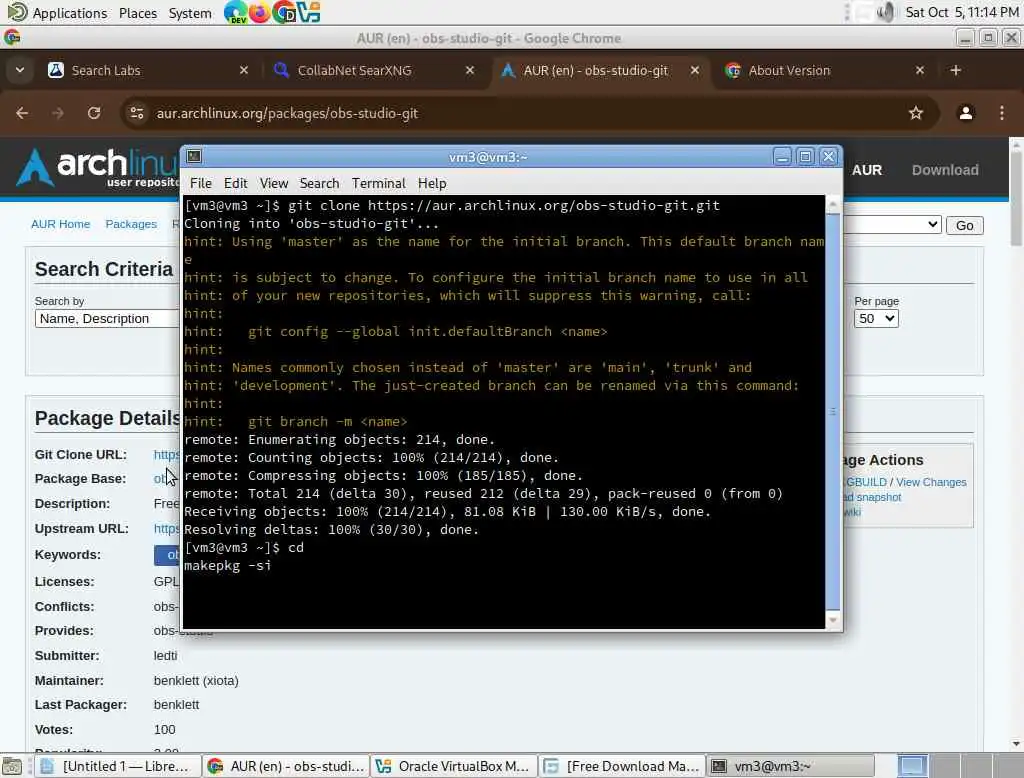Image resolution: width=1024 pixels, height=778 pixels.
Task: Click maintainer name benklett (xiota)
Action: tap(196, 681)
